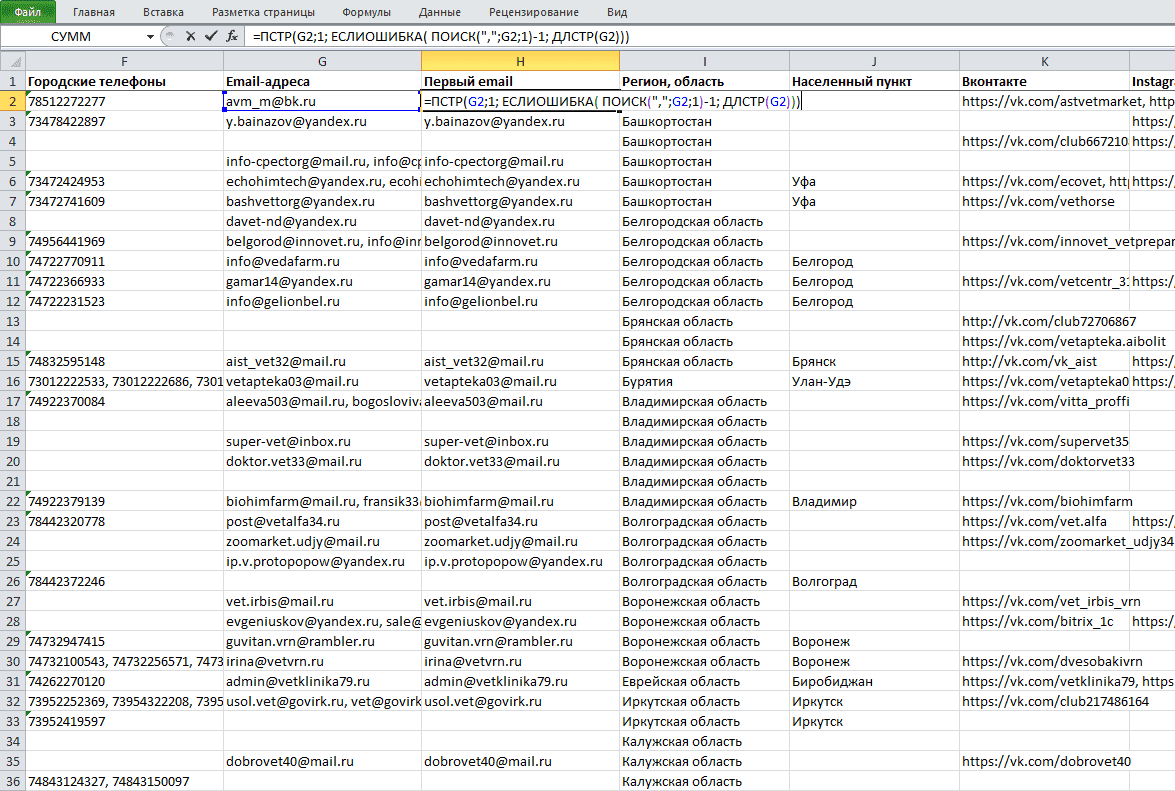Click https://vk.com/vitta_proffi link cell
The image size is (1175, 791).
click(1045, 401)
